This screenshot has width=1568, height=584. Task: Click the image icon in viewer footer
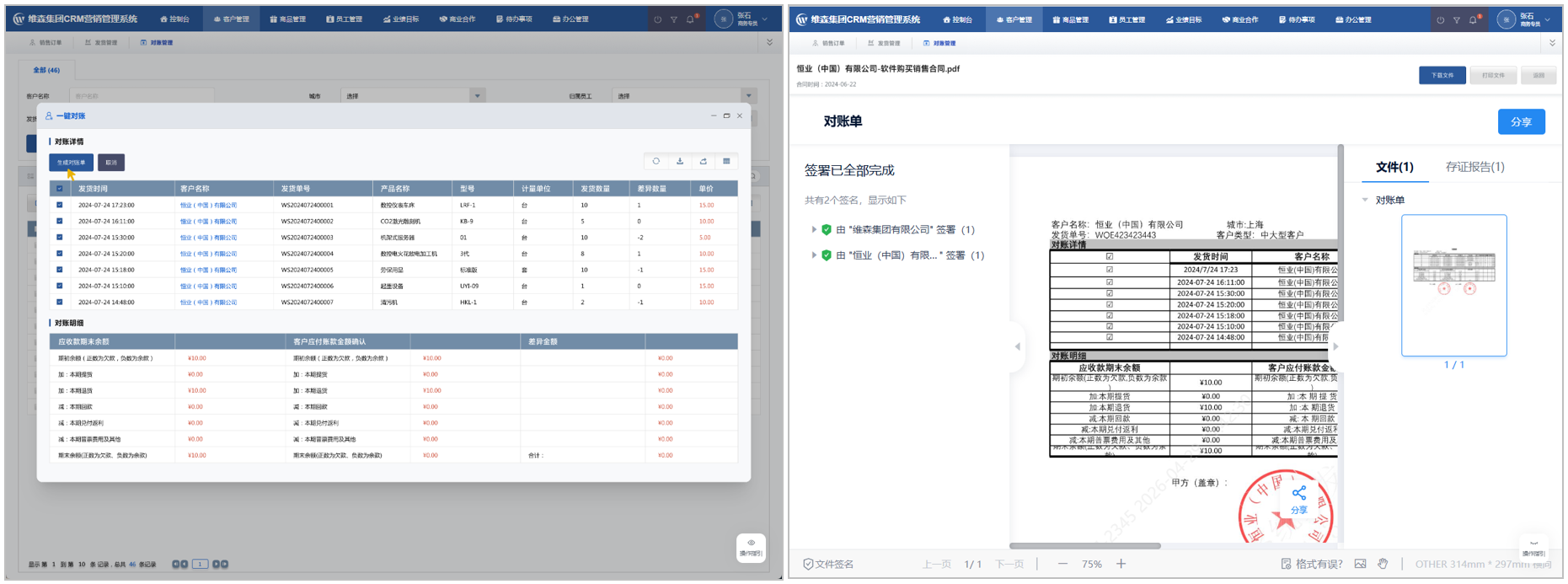click(x=1360, y=564)
